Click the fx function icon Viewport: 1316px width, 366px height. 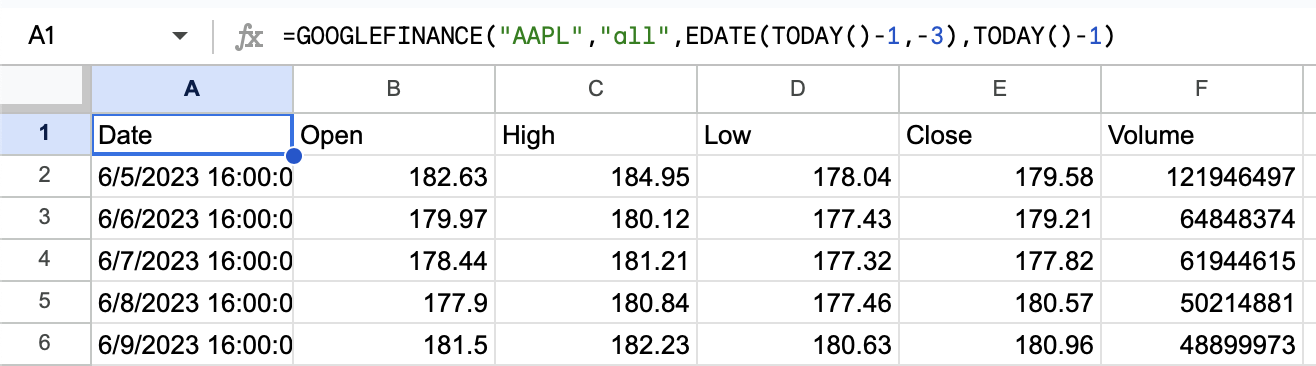click(248, 37)
